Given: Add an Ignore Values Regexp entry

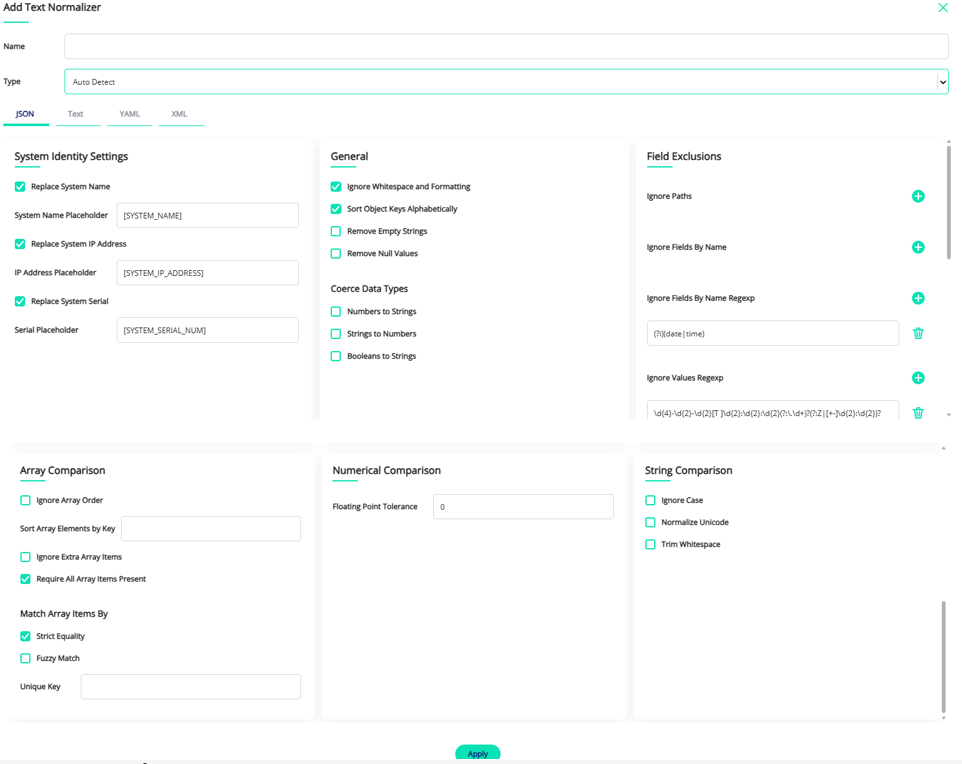Looking at the screenshot, I should click(x=918, y=378).
